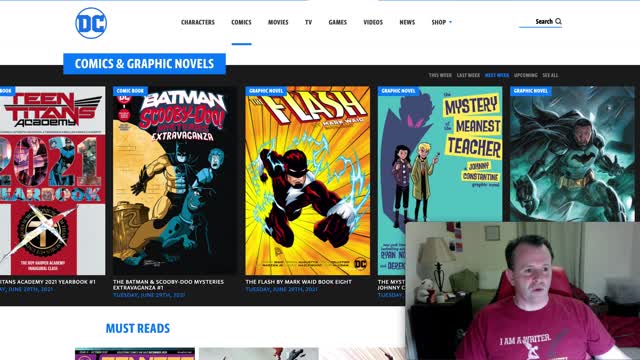Go to the News section
This screenshot has width=640, height=360.
coord(407,22)
